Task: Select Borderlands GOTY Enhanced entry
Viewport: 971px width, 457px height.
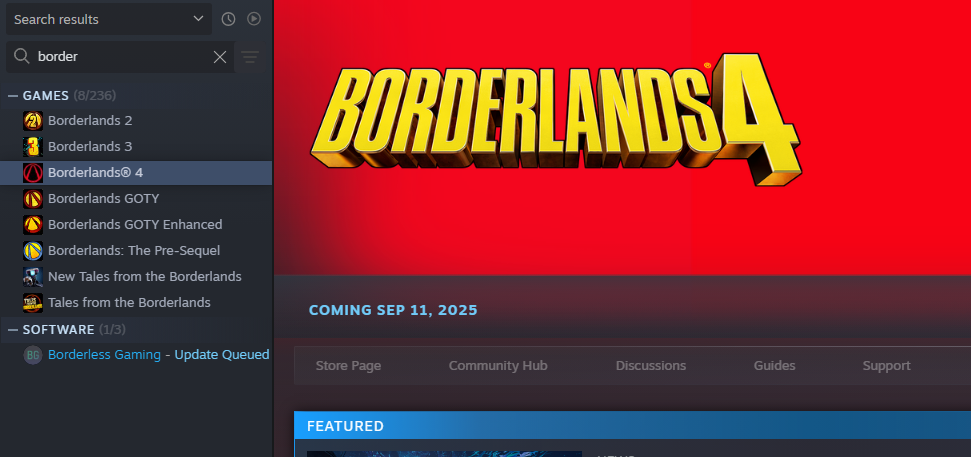Action: click(x=136, y=225)
